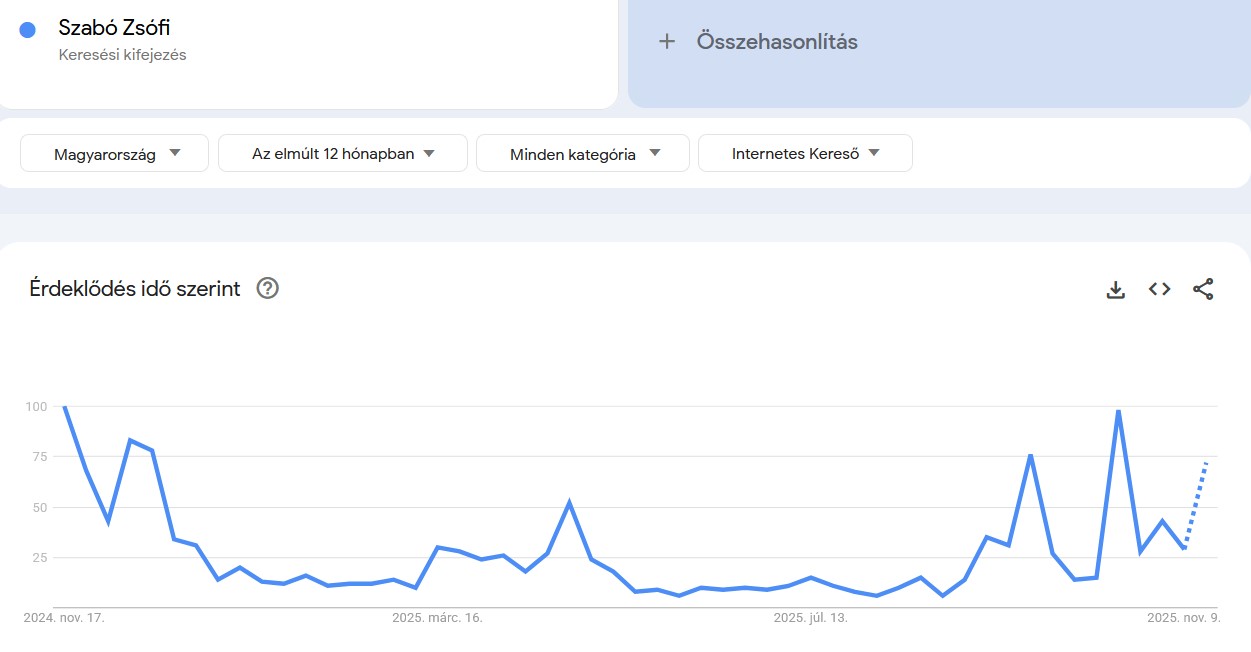Open the help tooltip next to Érdeklődés idő szerint

(266, 289)
